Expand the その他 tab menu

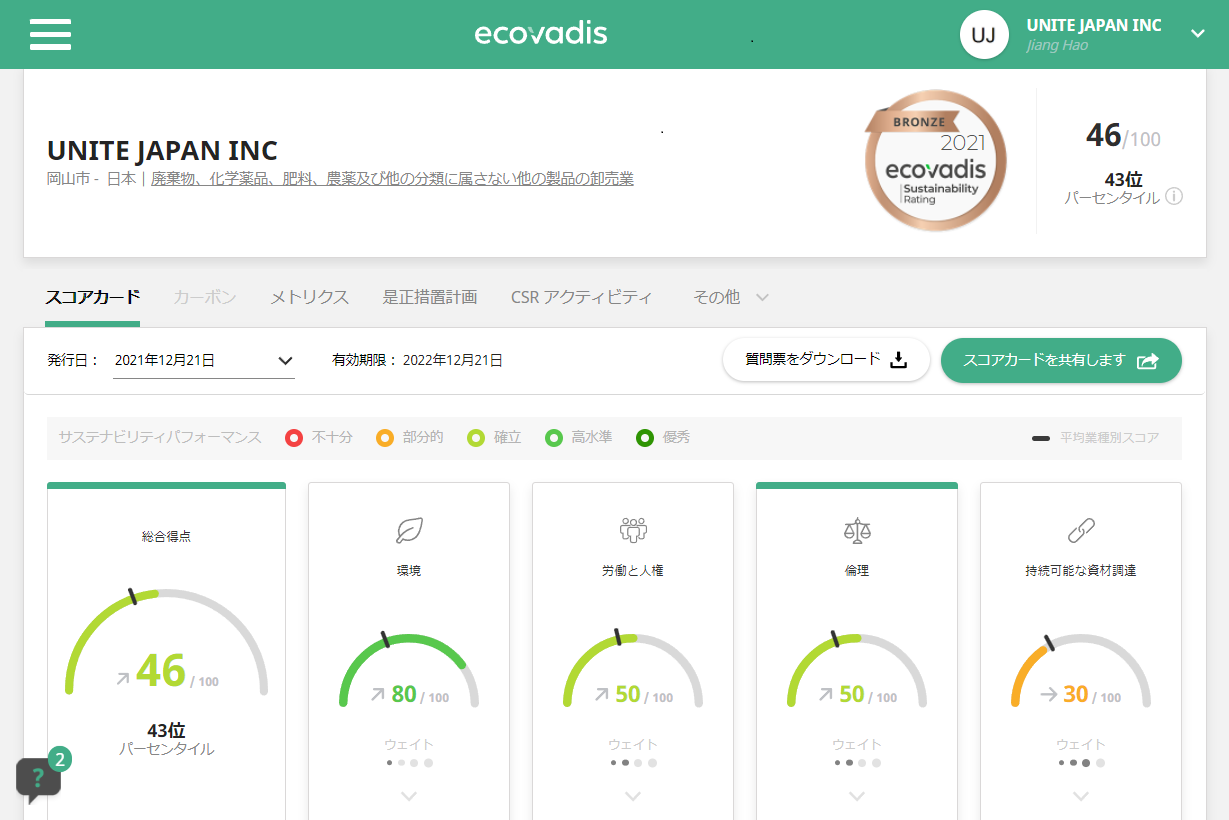coord(731,297)
